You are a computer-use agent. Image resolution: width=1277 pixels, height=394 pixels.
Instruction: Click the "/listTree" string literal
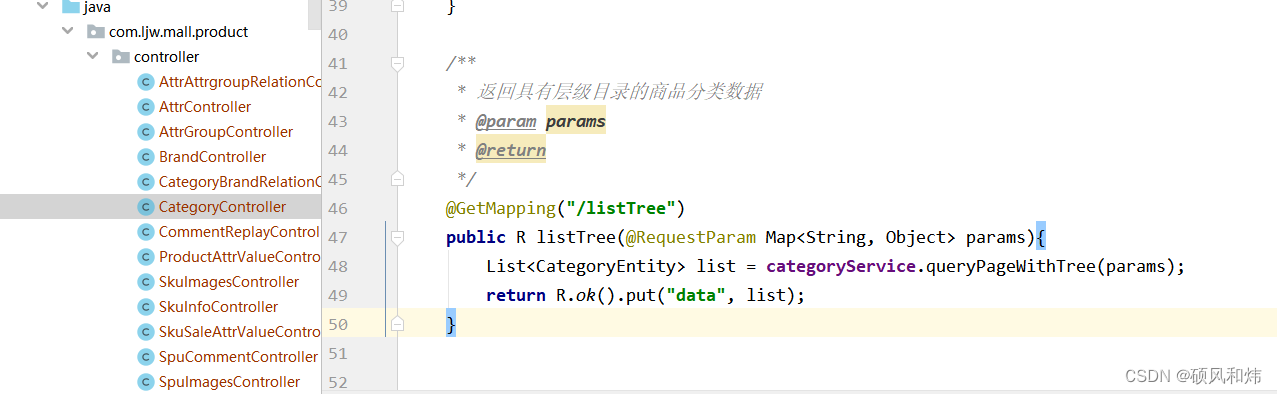point(620,208)
